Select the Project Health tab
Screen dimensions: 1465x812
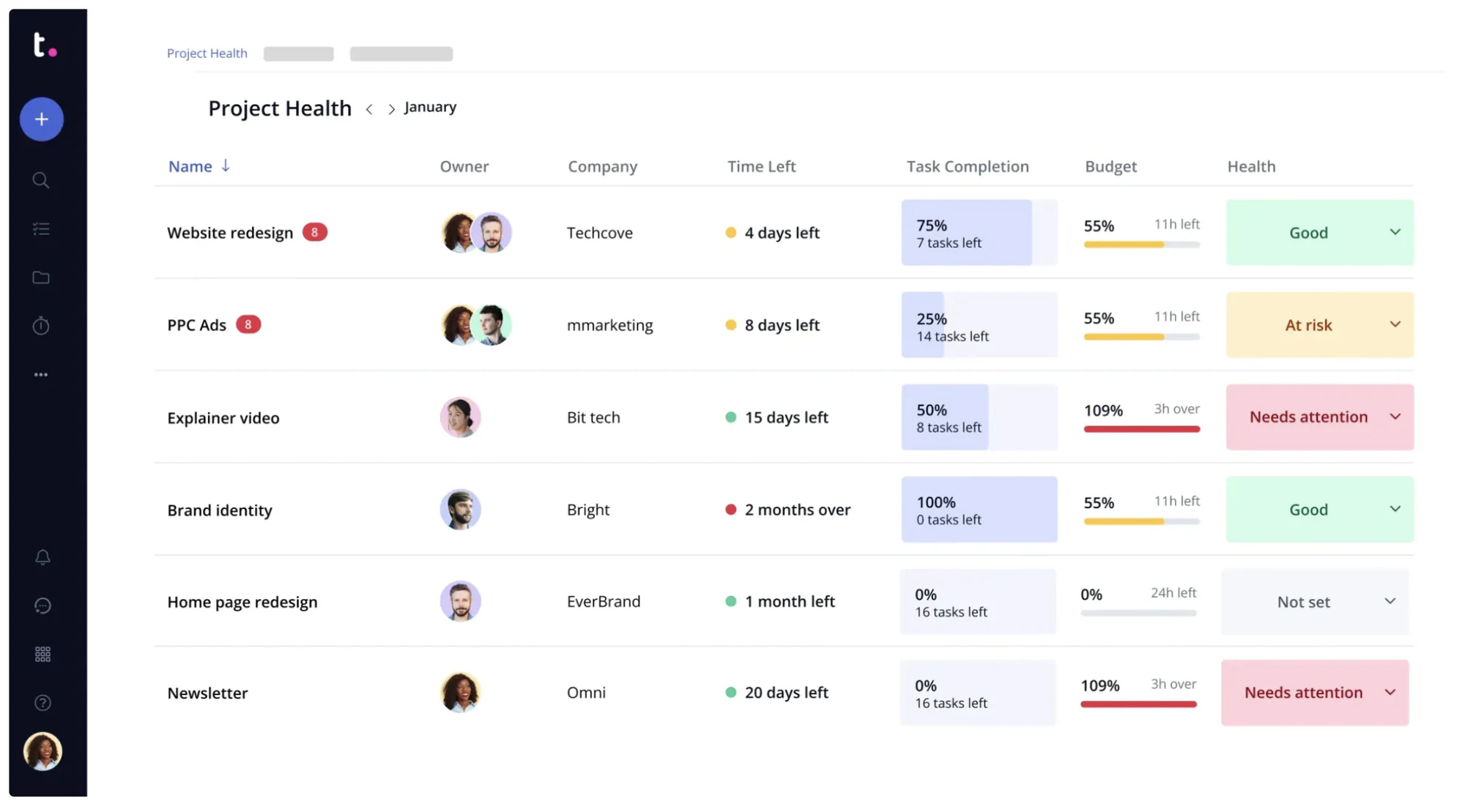(x=207, y=53)
